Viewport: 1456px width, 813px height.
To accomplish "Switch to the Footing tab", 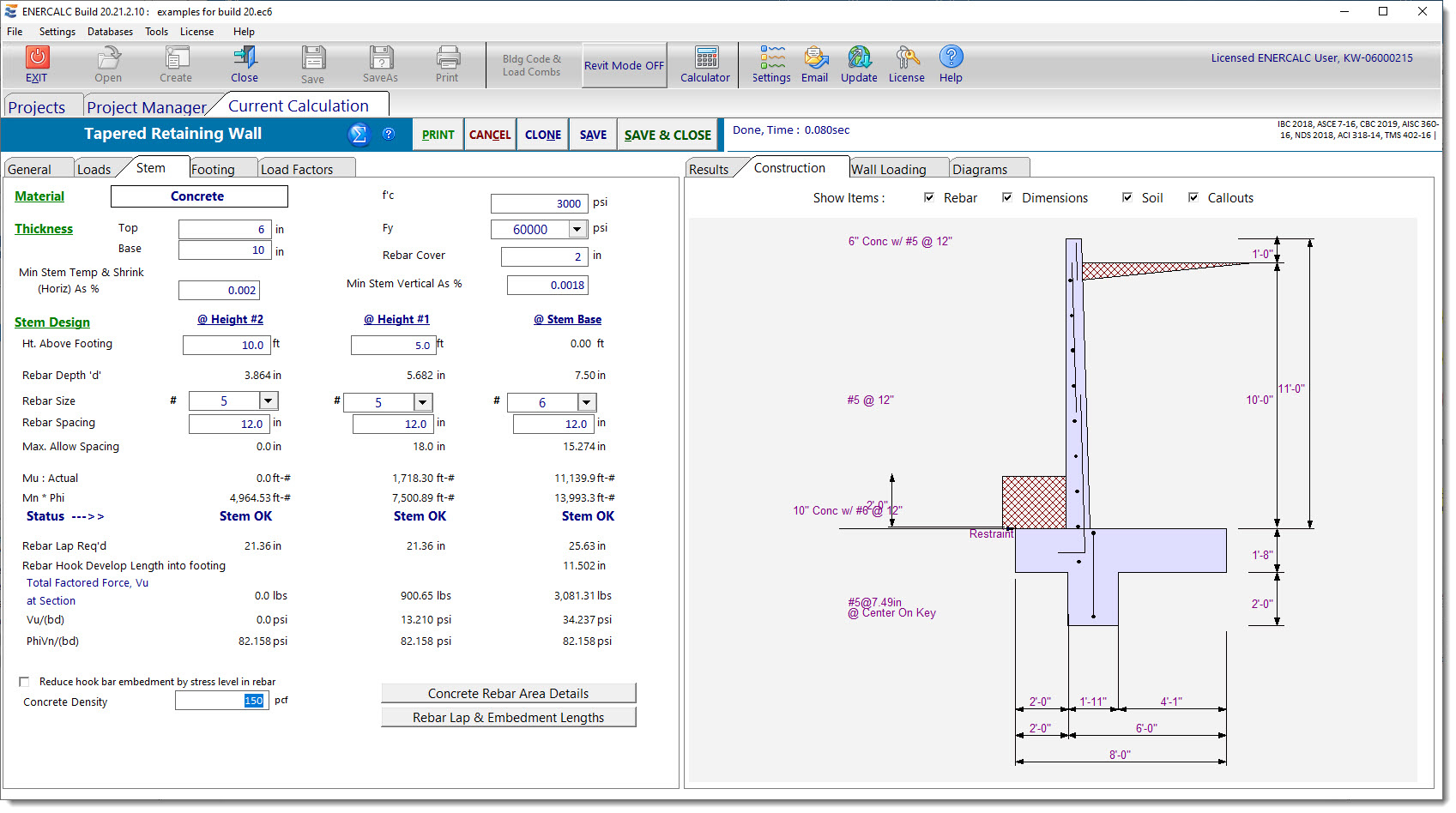I will point(222,169).
